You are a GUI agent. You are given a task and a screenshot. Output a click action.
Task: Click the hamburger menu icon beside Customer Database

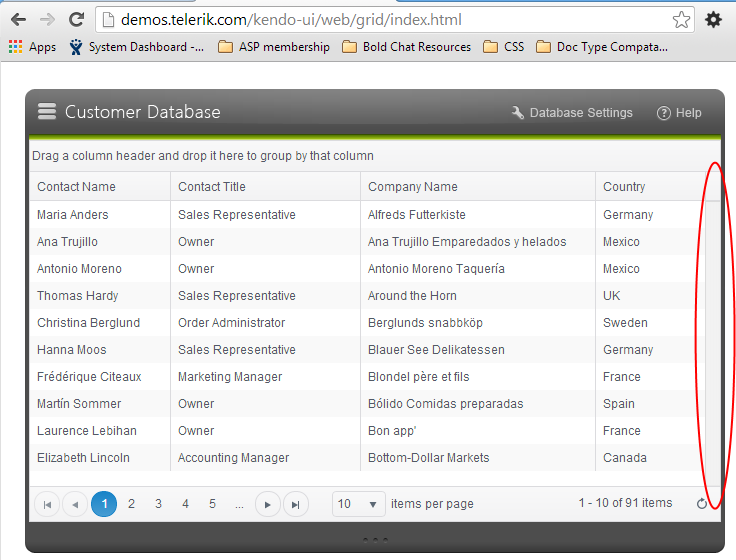tap(47, 112)
